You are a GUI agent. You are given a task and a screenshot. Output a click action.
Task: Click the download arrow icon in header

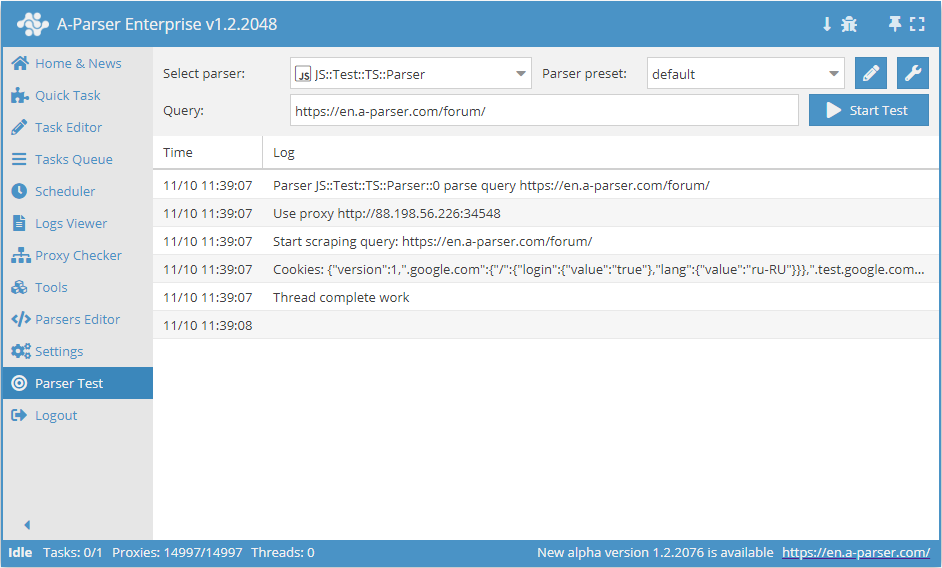coord(827,24)
